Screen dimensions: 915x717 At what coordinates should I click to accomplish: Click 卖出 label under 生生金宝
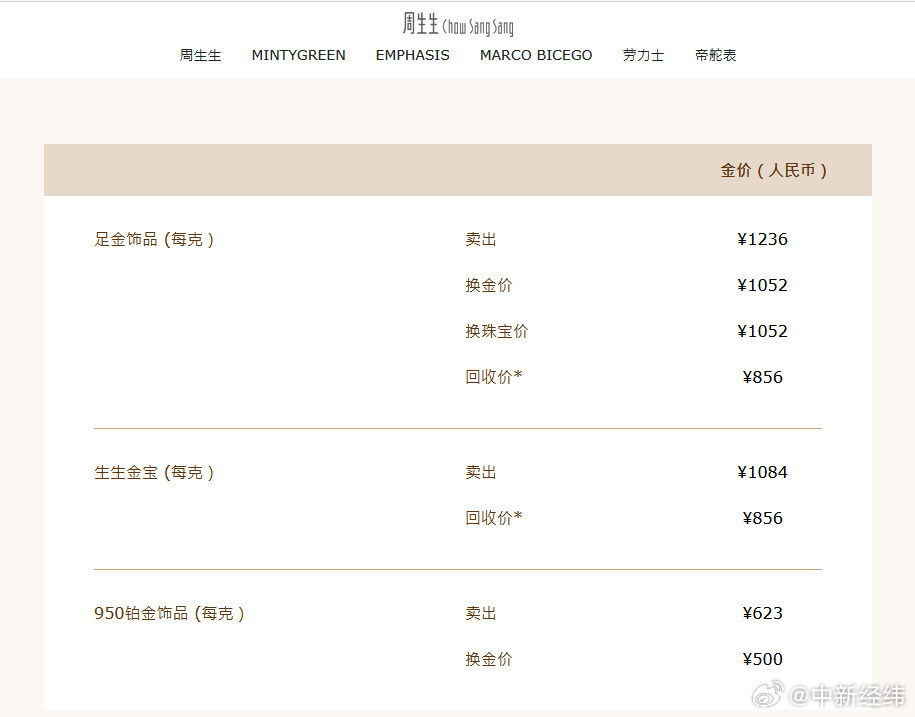pyautogui.click(x=481, y=472)
